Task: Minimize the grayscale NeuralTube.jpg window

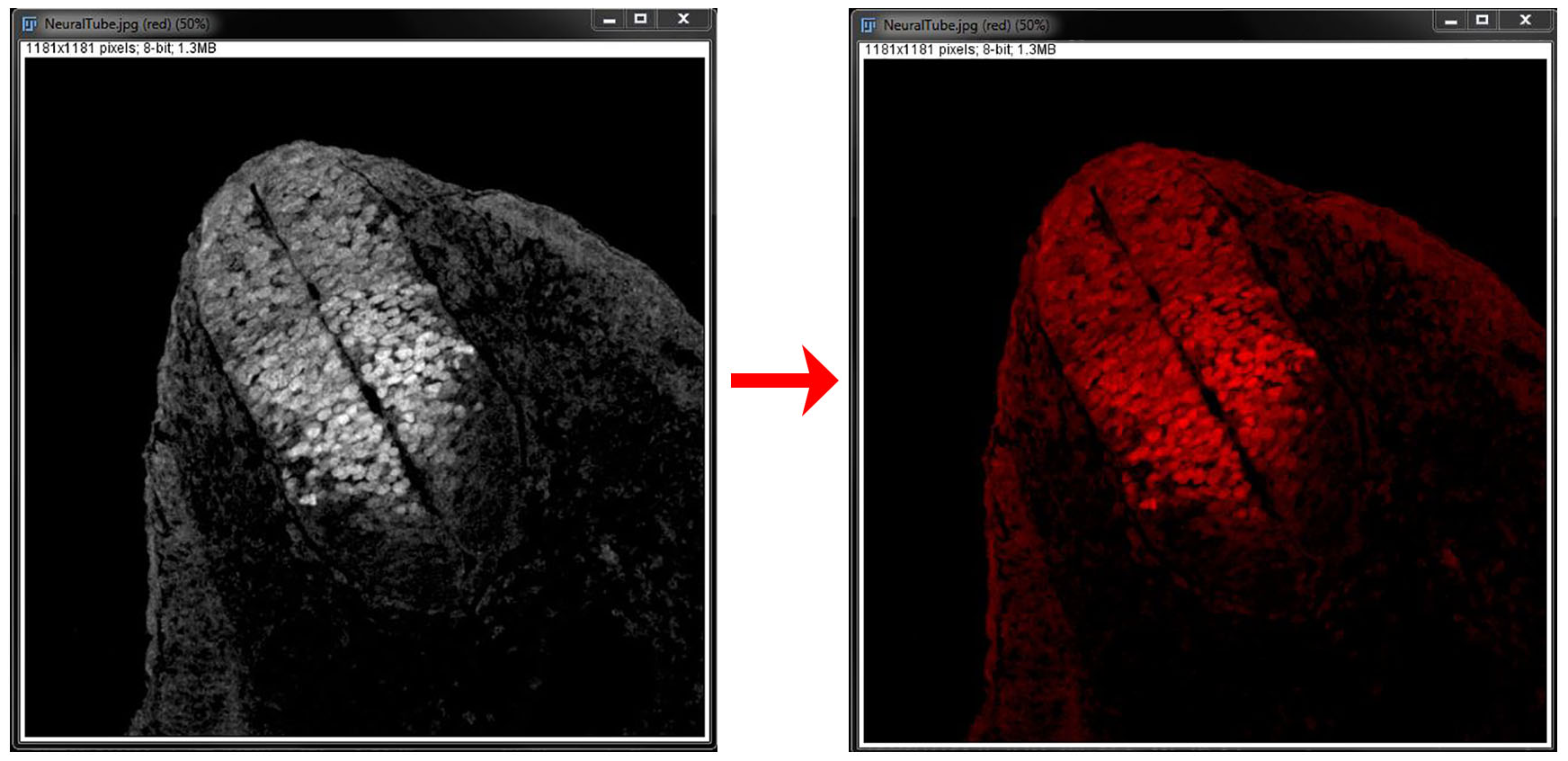Action: click(x=610, y=19)
